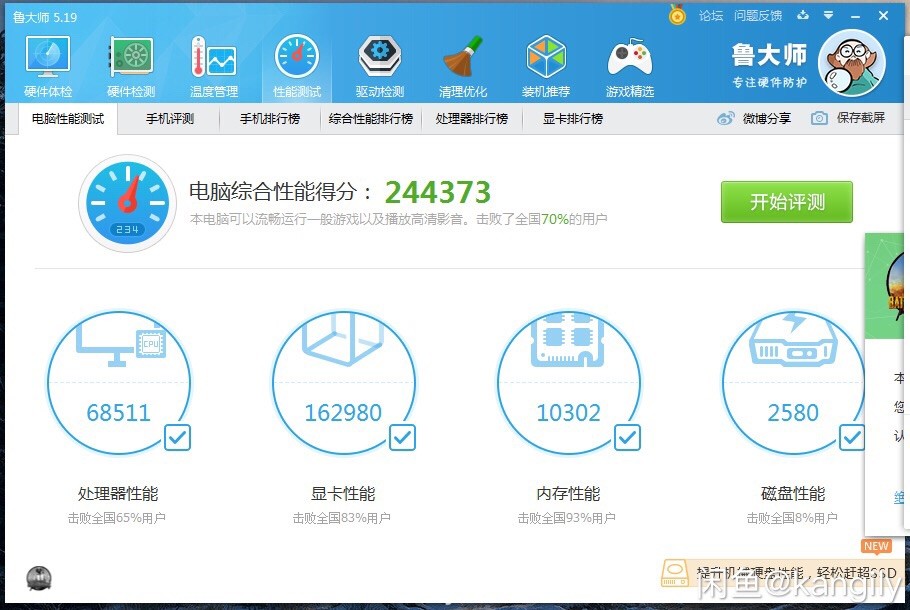Uncheck the 显卡性能 test checkbox
The width and height of the screenshot is (910, 610).
[402, 438]
